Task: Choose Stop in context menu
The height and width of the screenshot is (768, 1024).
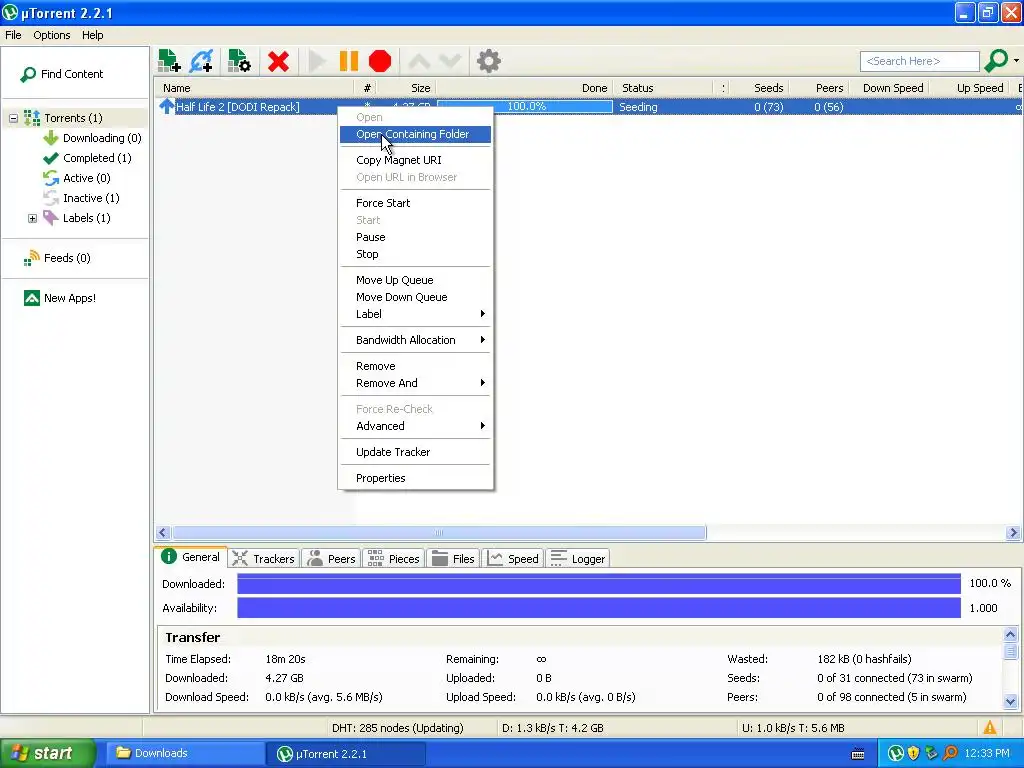Action: [415, 254]
